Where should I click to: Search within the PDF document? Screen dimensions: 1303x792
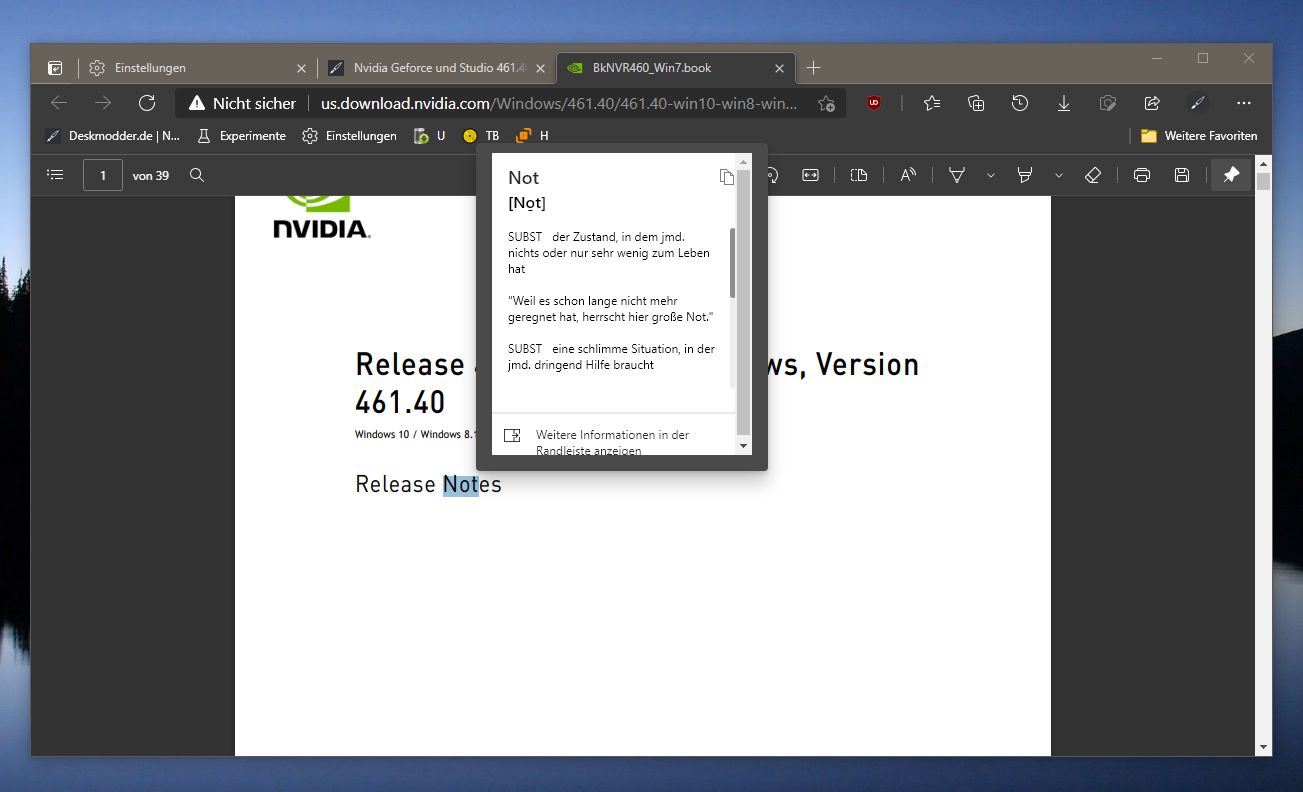click(197, 175)
